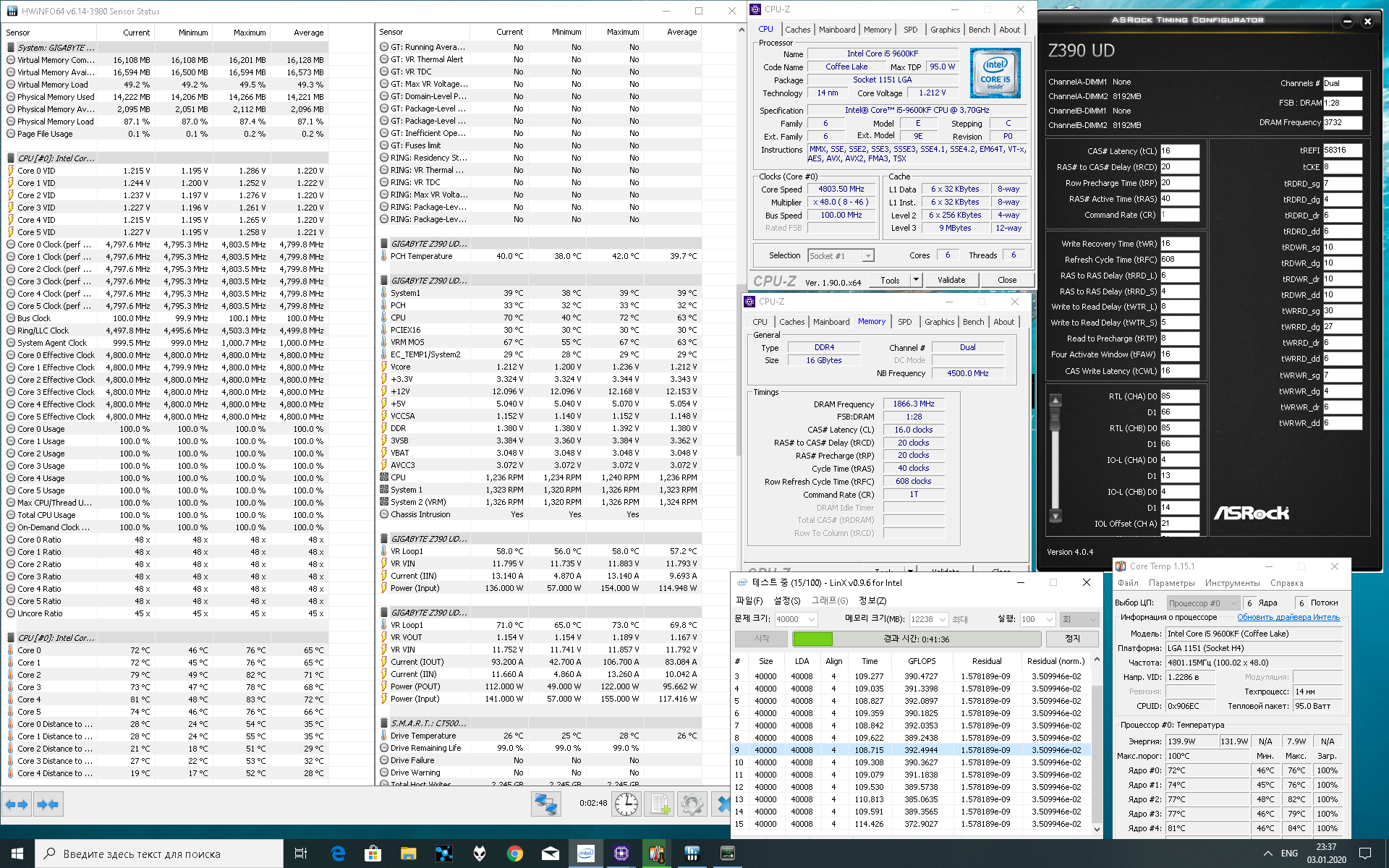The width and height of the screenshot is (1389, 868).
Task: Switch to CPU-Z Mainboard tab in top window
Action: [x=837, y=30]
